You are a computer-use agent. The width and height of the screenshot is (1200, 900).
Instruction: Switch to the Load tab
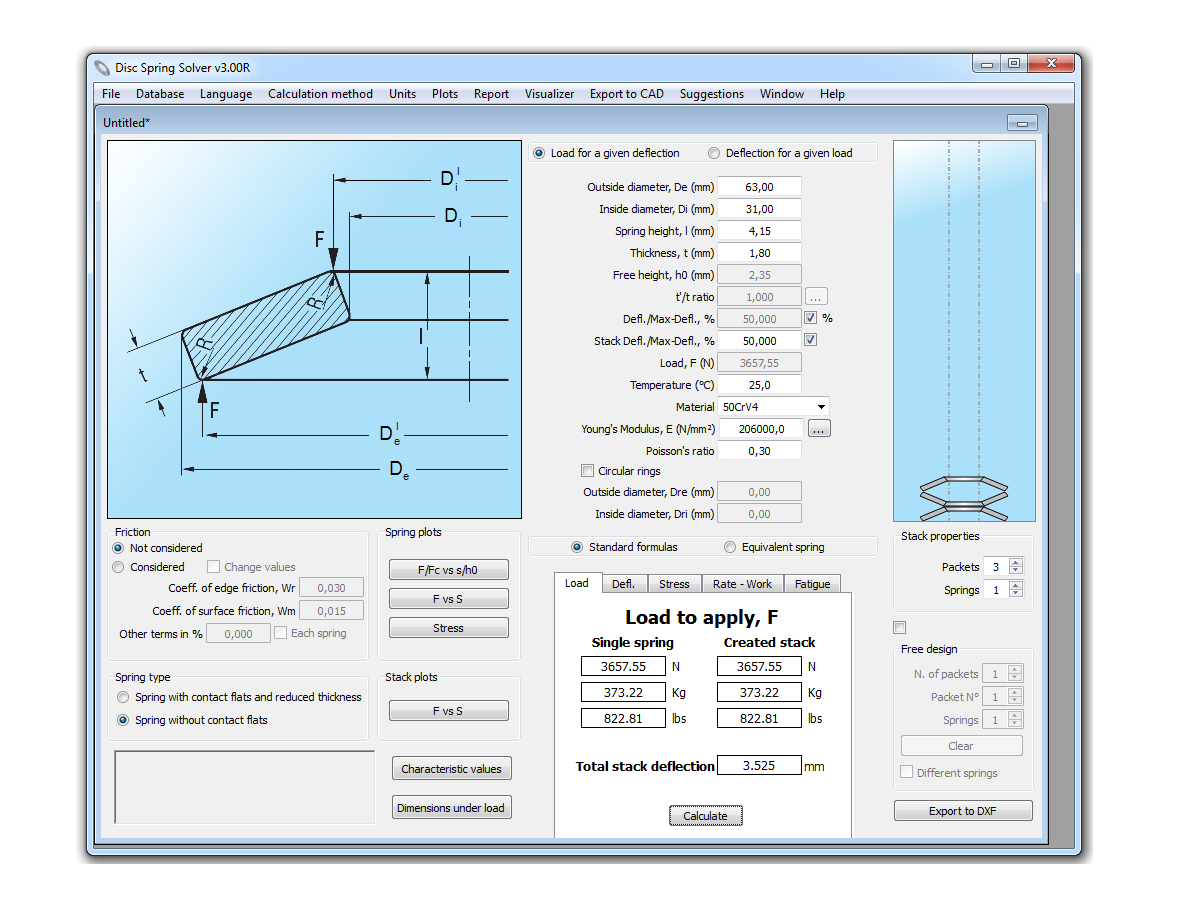coord(577,583)
